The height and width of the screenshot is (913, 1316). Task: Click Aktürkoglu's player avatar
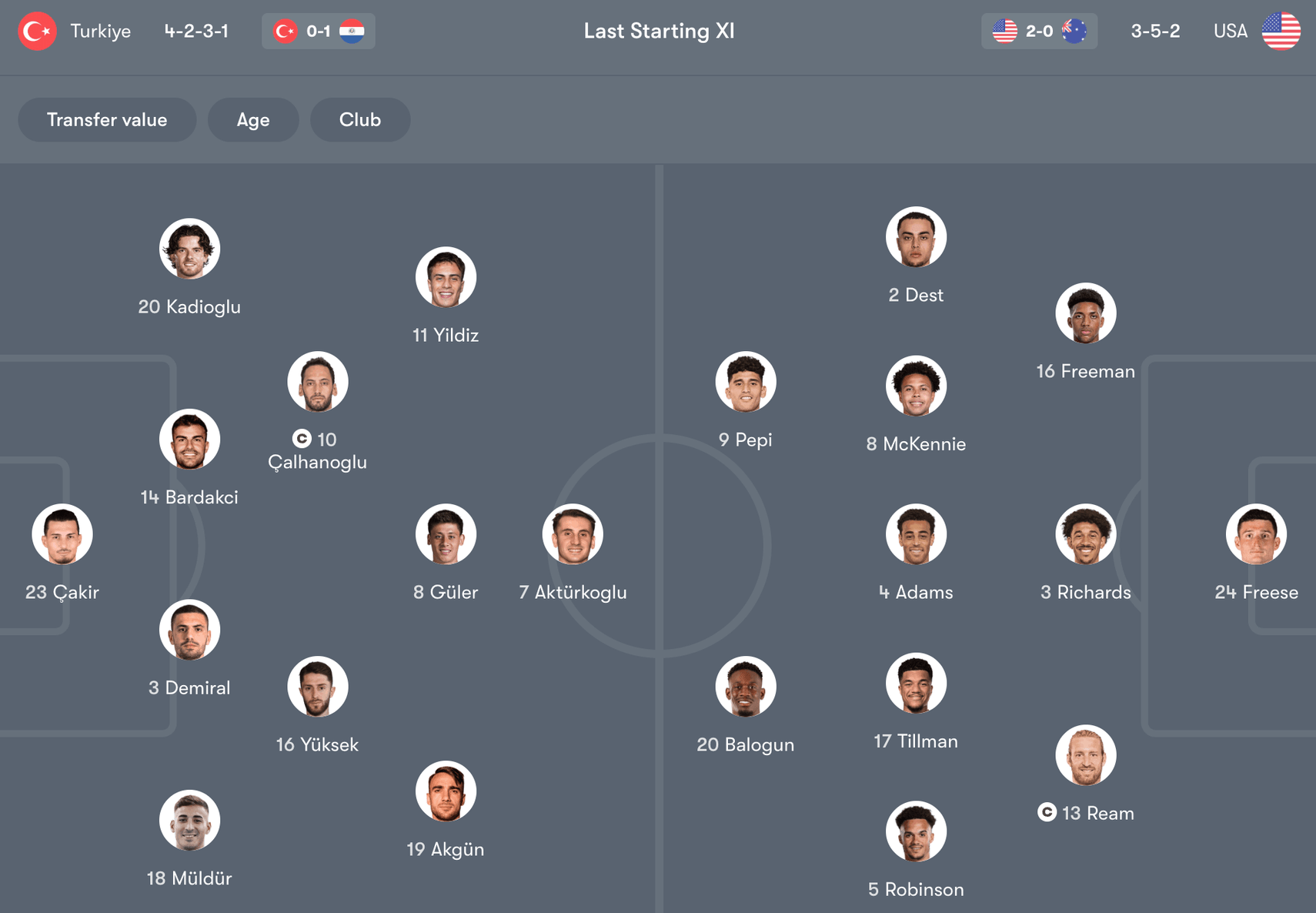(573, 534)
